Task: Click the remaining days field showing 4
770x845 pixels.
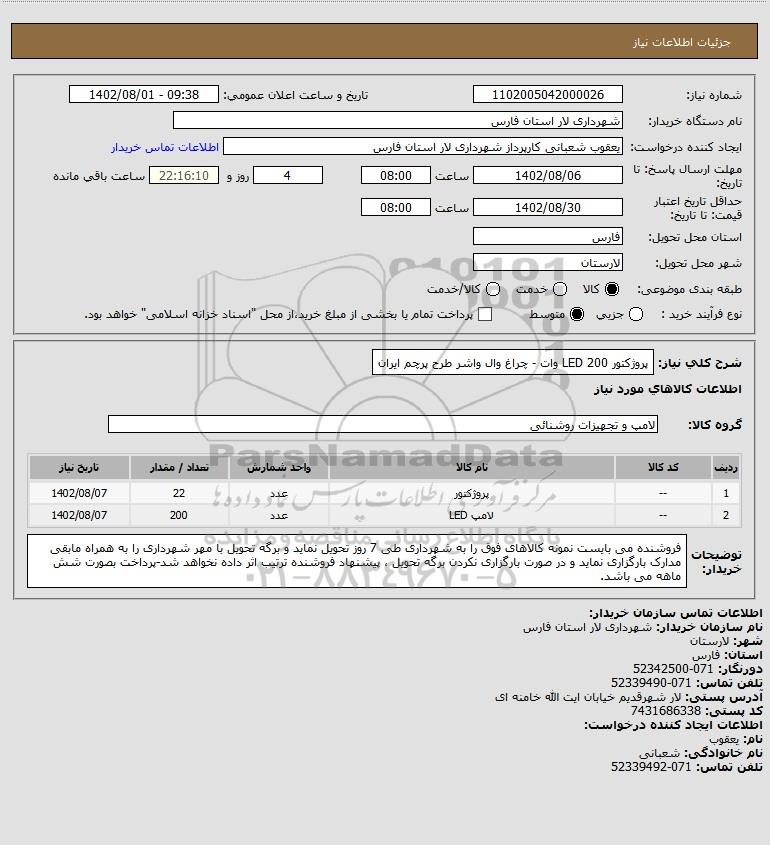Action: [288, 175]
